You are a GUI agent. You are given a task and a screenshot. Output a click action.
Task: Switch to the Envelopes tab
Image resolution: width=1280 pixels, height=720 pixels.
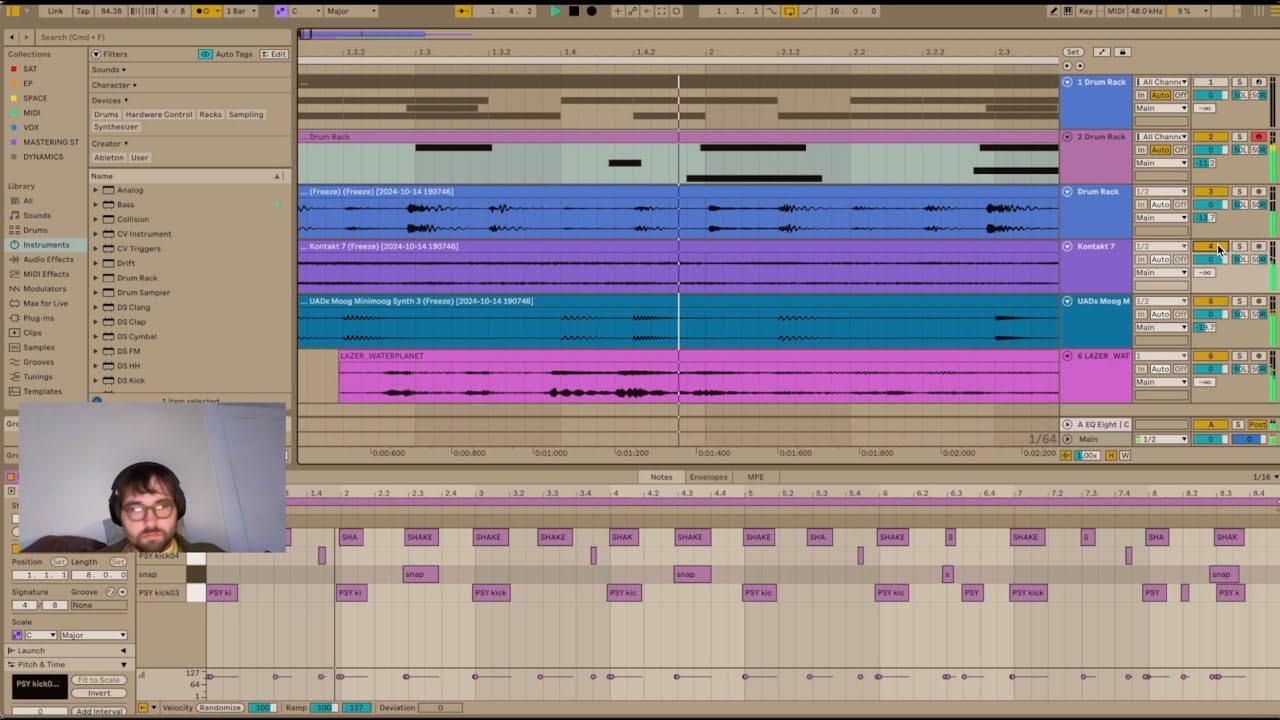tap(708, 477)
